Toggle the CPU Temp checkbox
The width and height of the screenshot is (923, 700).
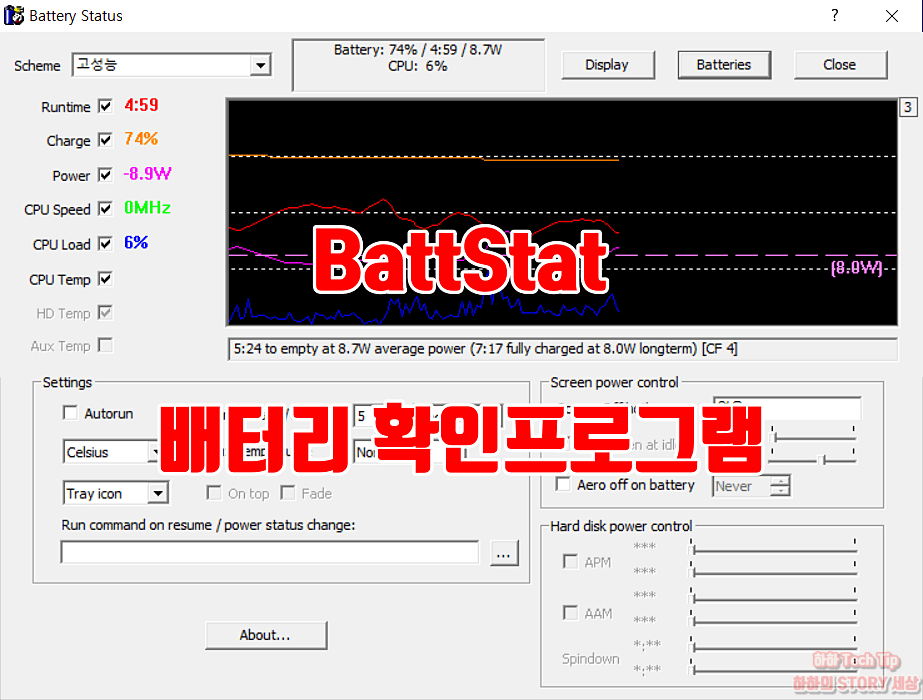(x=105, y=278)
